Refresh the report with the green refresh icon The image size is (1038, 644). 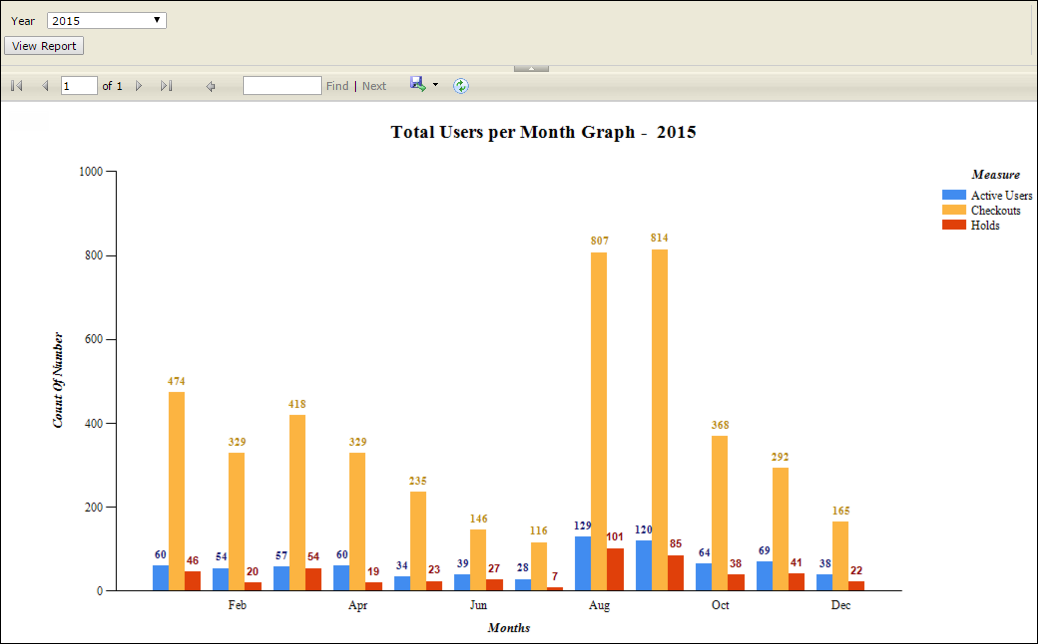[461, 85]
